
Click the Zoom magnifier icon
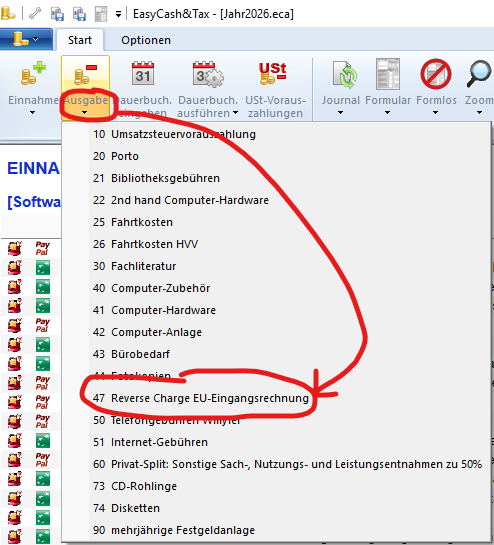(x=479, y=73)
